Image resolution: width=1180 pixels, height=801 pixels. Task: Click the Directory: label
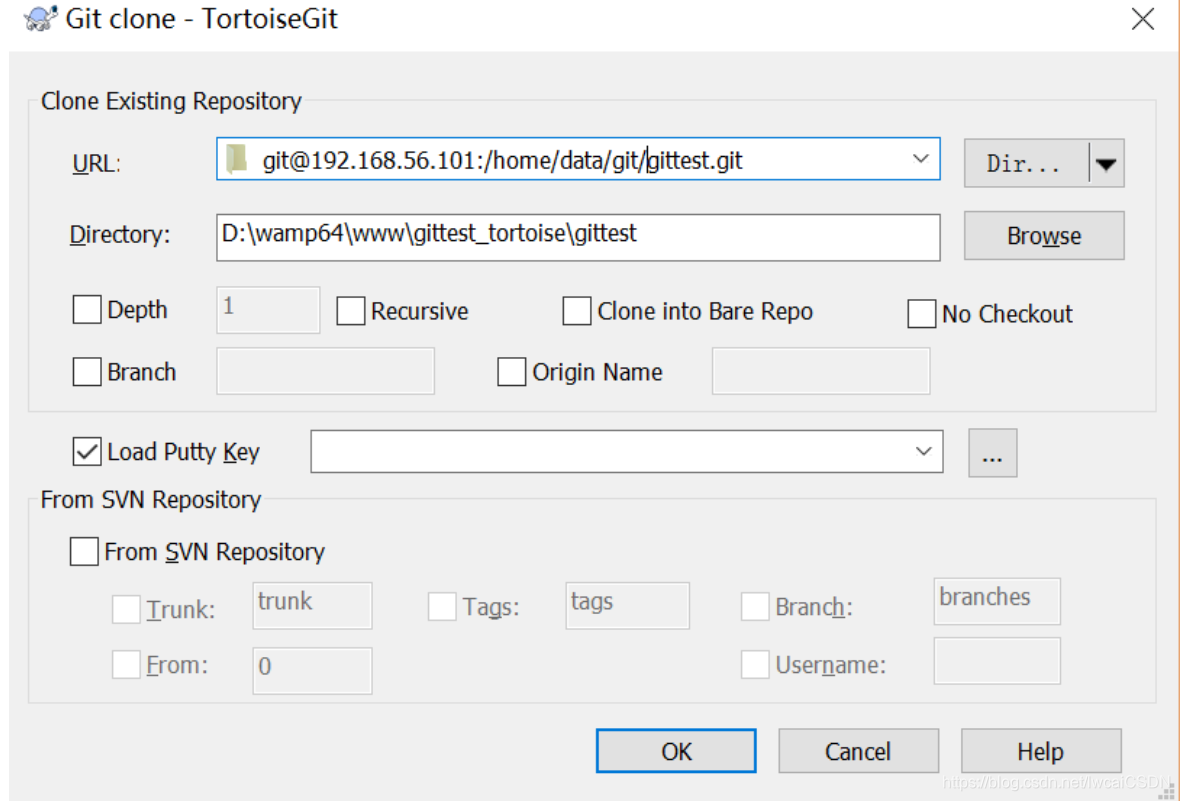point(120,235)
